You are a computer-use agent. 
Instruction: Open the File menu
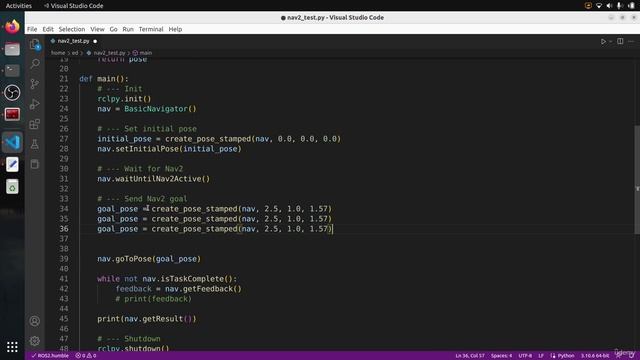coord(32,29)
